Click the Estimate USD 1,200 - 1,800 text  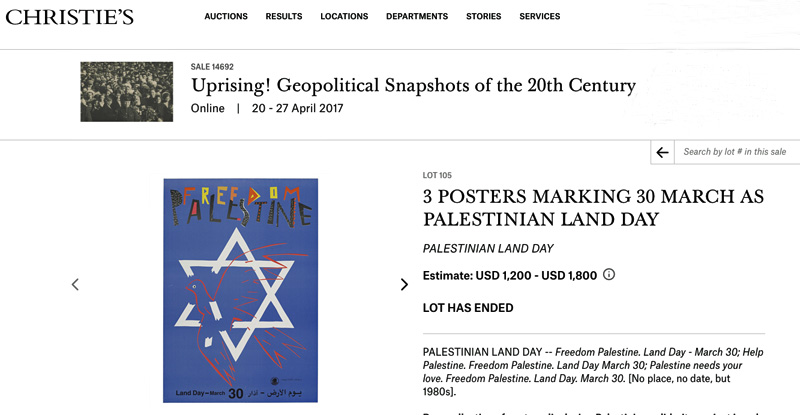pos(510,276)
